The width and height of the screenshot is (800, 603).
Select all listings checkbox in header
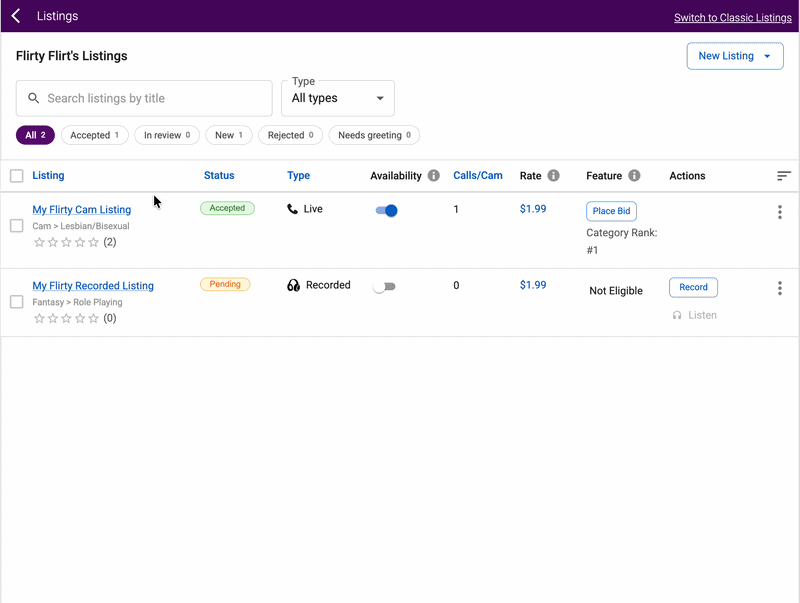click(17, 175)
